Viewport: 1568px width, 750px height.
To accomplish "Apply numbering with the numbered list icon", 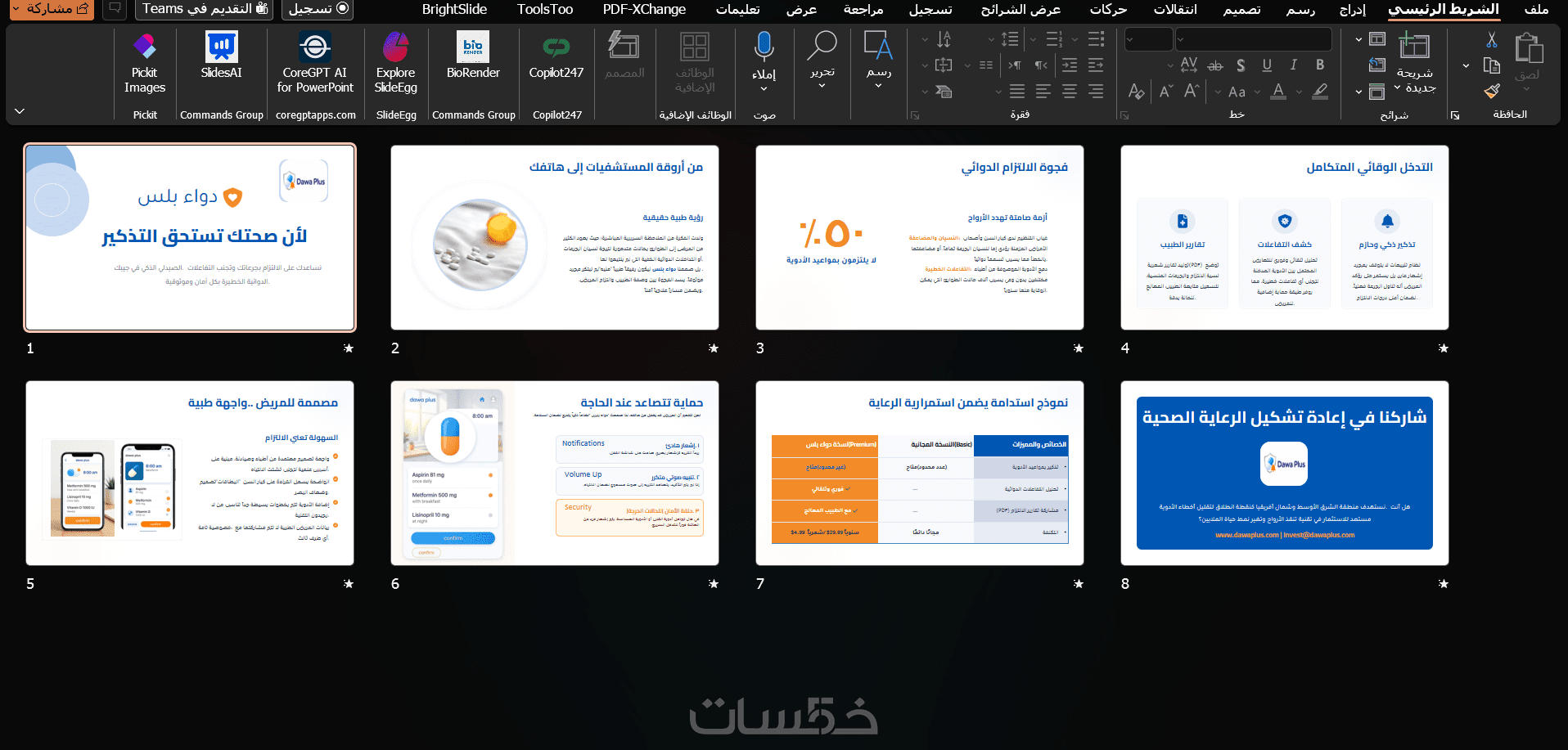I will 1054,38.
